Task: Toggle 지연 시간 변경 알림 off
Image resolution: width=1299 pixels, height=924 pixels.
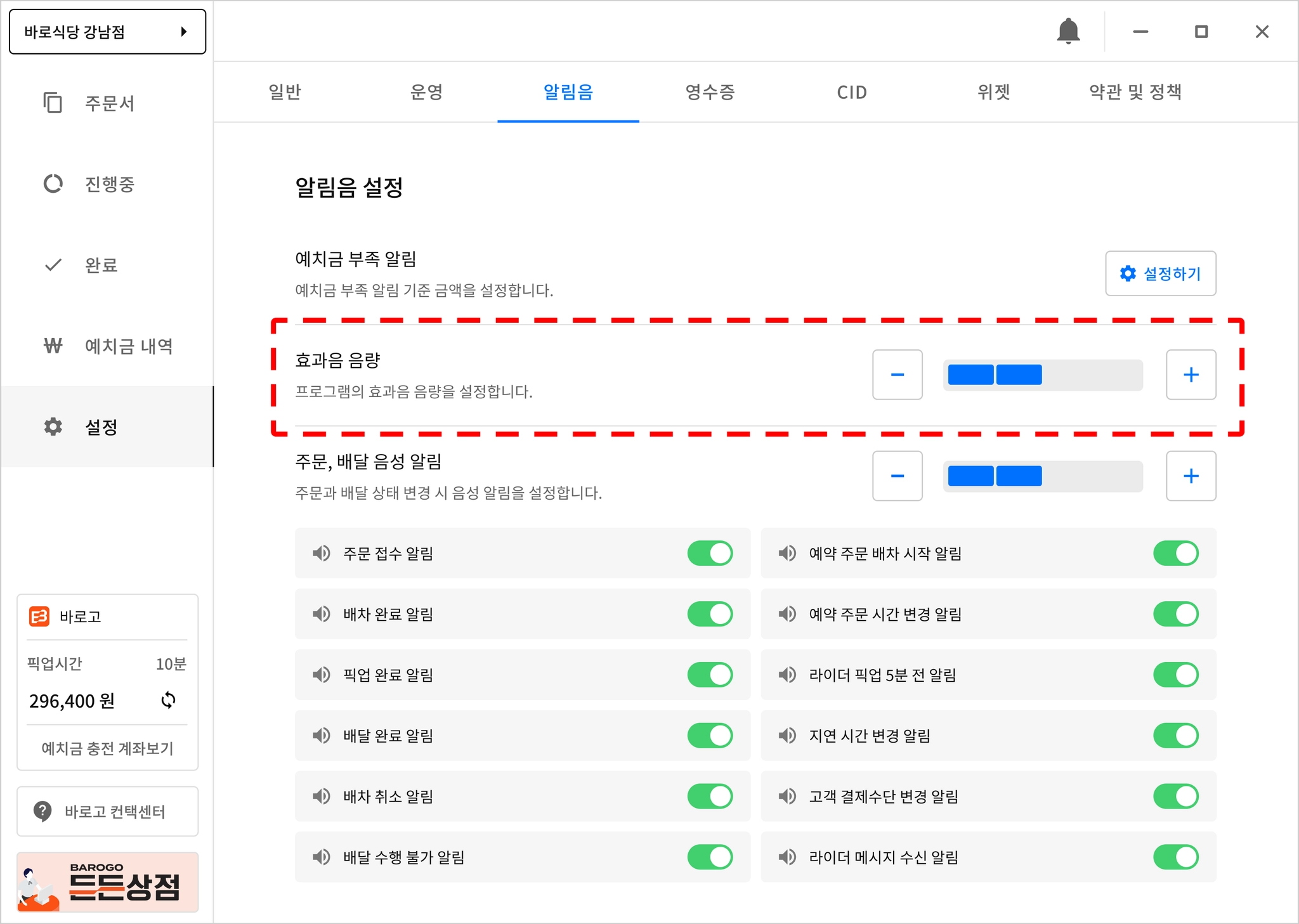Action: [1175, 736]
